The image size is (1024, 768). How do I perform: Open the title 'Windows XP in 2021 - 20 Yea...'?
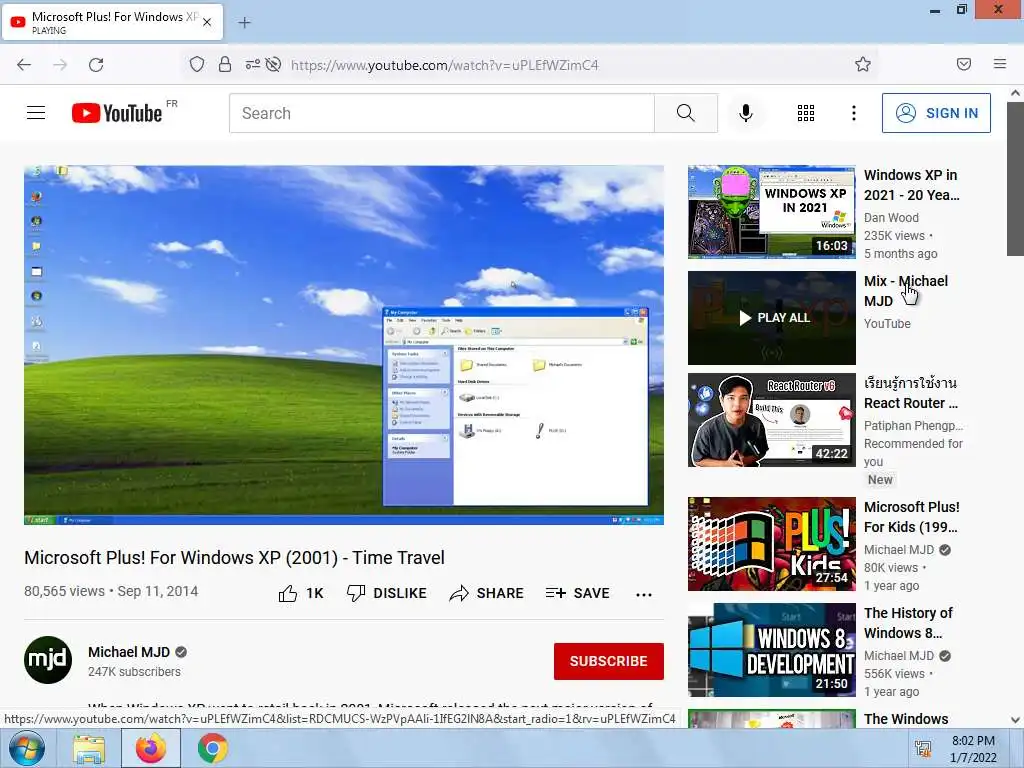click(912, 185)
